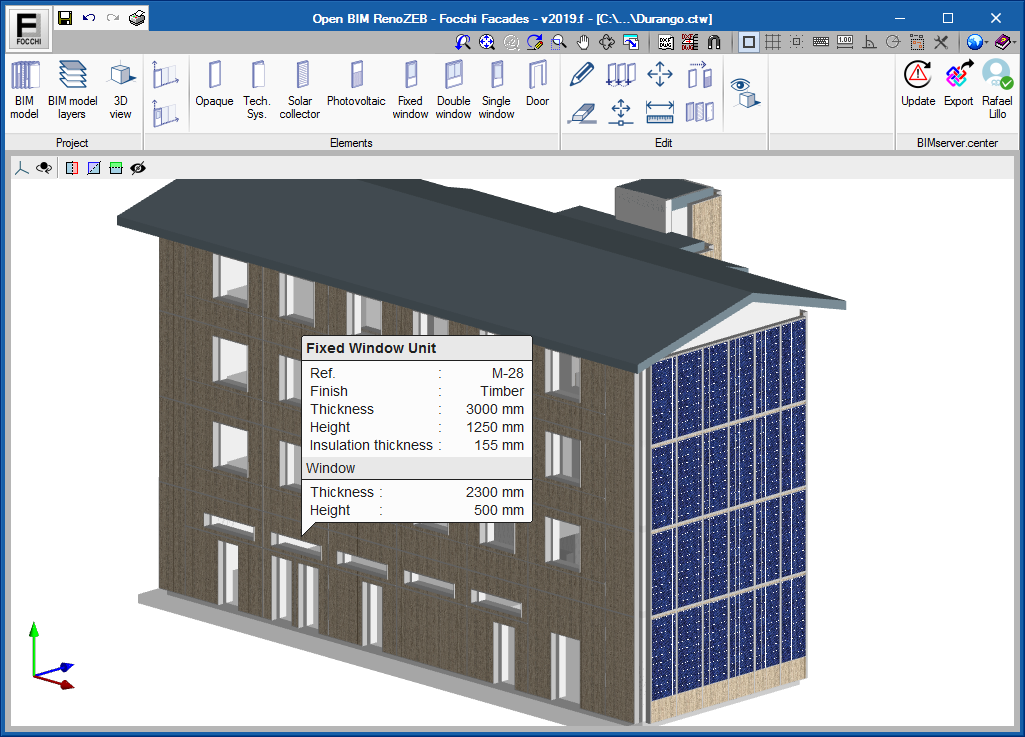Open the help book dropdown
Screen dimensions: 1025x737
click(1005, 43)
